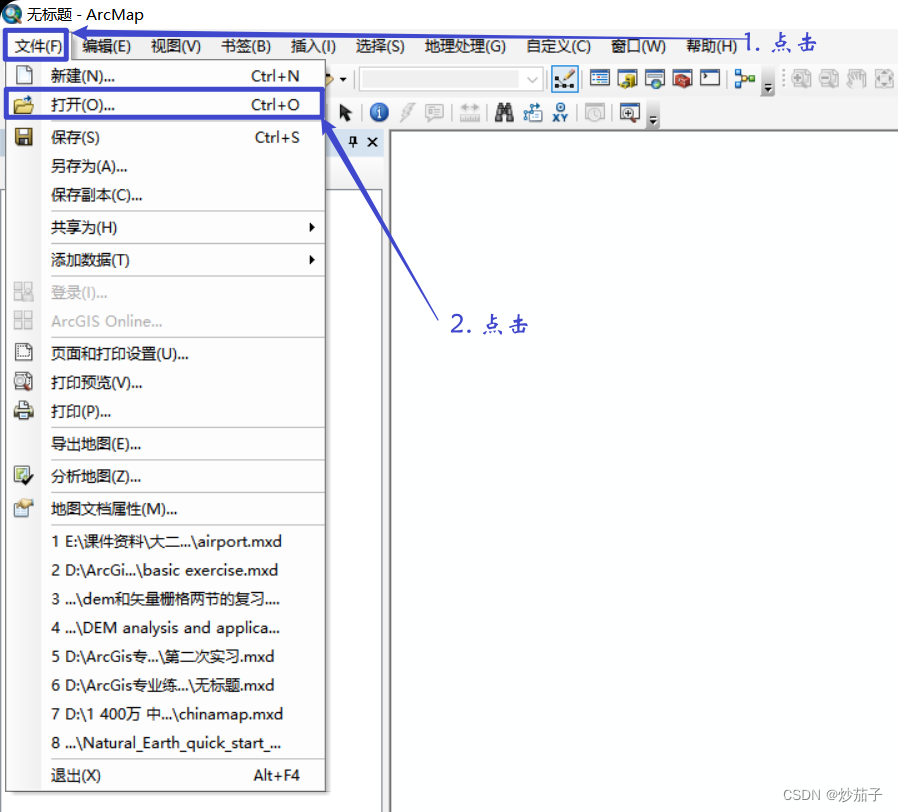Image resolution: width=898 pixels, height=812 pixels.
Task: Open the 文件(F) menu
Action: click(x=37, y=46)
